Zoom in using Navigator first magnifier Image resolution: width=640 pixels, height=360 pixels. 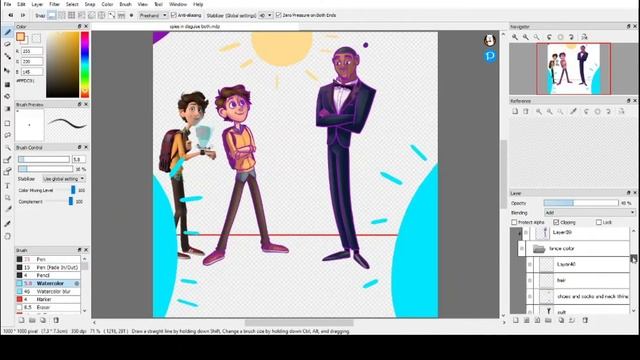coord(515,37)
